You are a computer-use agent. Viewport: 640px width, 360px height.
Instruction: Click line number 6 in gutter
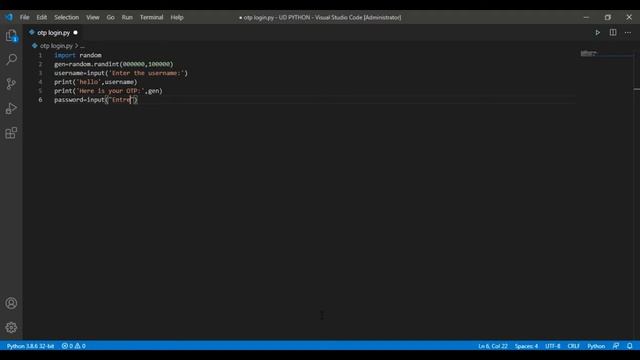[40, 100]
